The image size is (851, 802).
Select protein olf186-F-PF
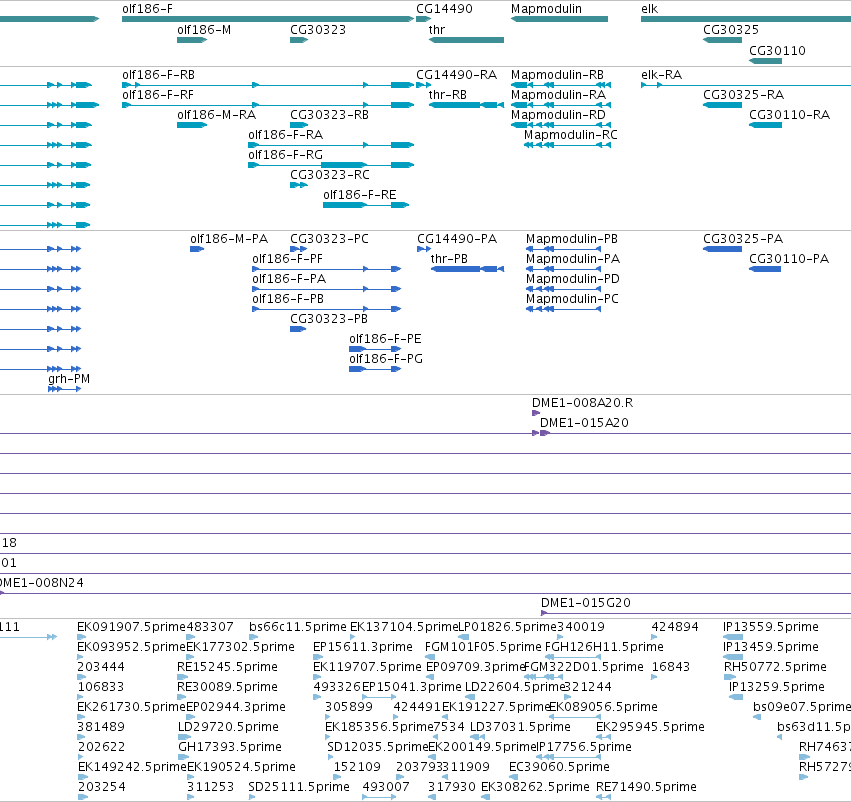[x=327, y=269]
